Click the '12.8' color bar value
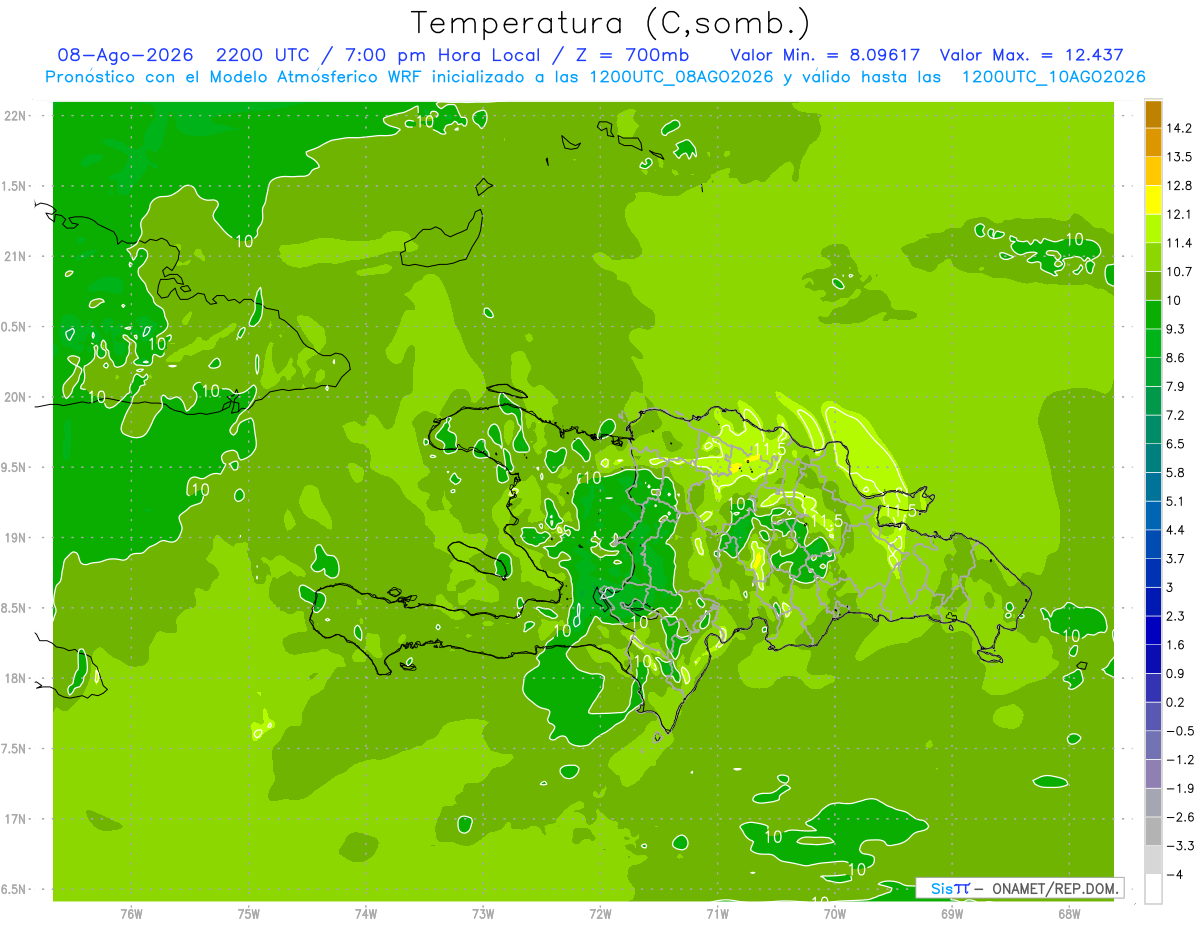1200x927 pixels. pyautogui.click(x=1180, y=186)
